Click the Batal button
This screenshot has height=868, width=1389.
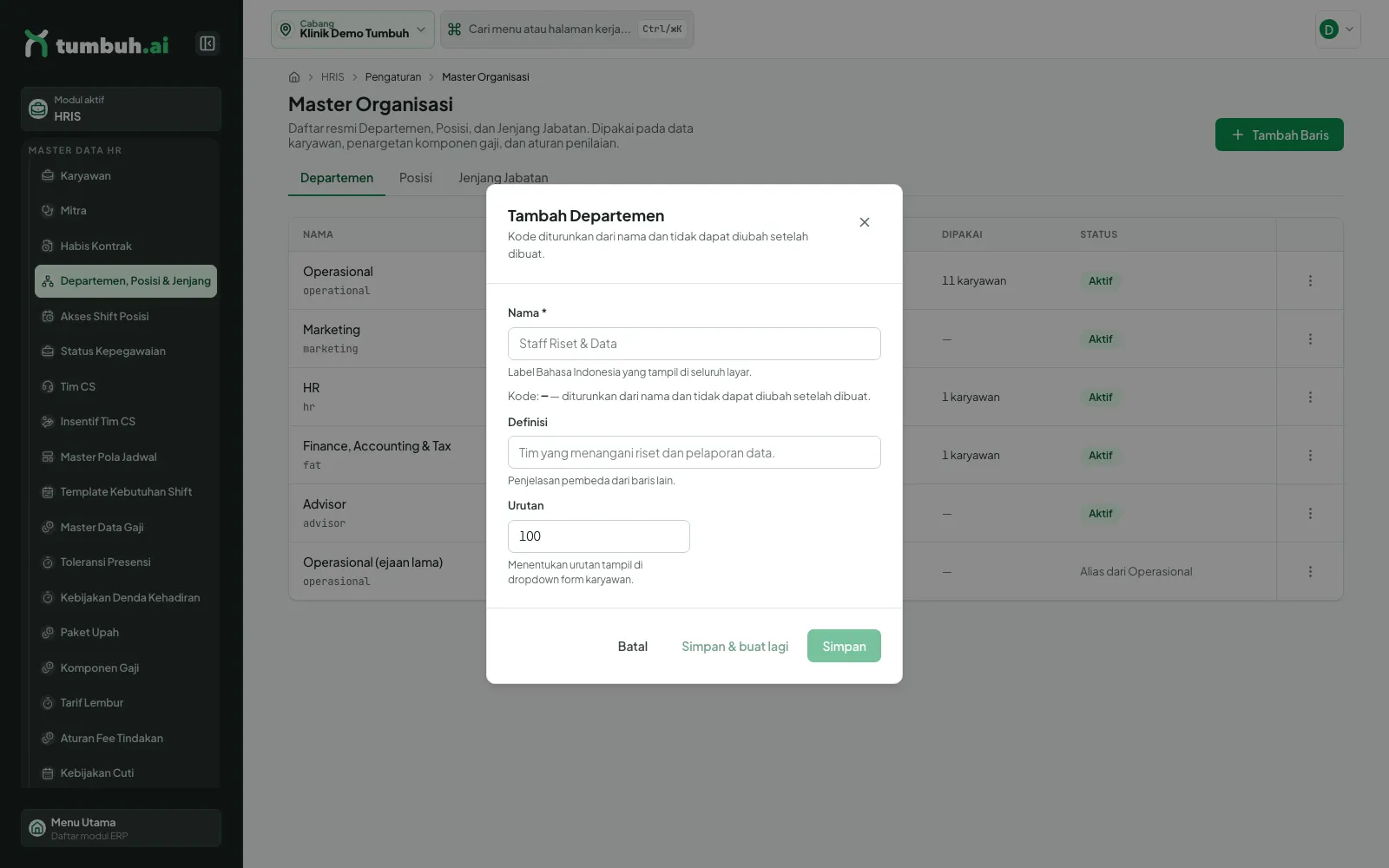(633, 646)
